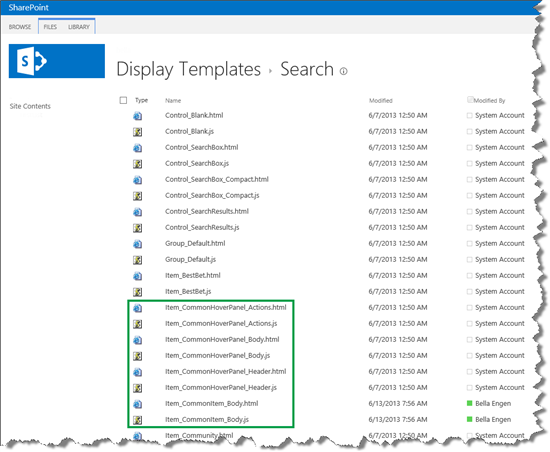Image resolution: width=550 pixels, height=452 pixels.
Task: Click modified date of Control_SearchBox_Compact.html
Action: point(398,180)
